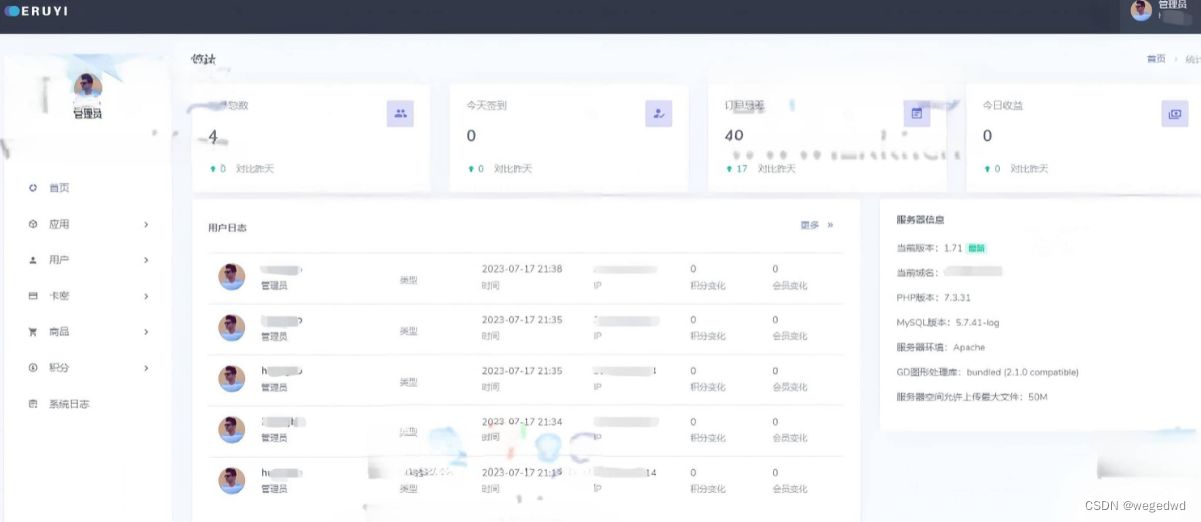Click the GD图形处理库 bundled line
This screenshot has height=522, width=1201.
tap(988, 372)
